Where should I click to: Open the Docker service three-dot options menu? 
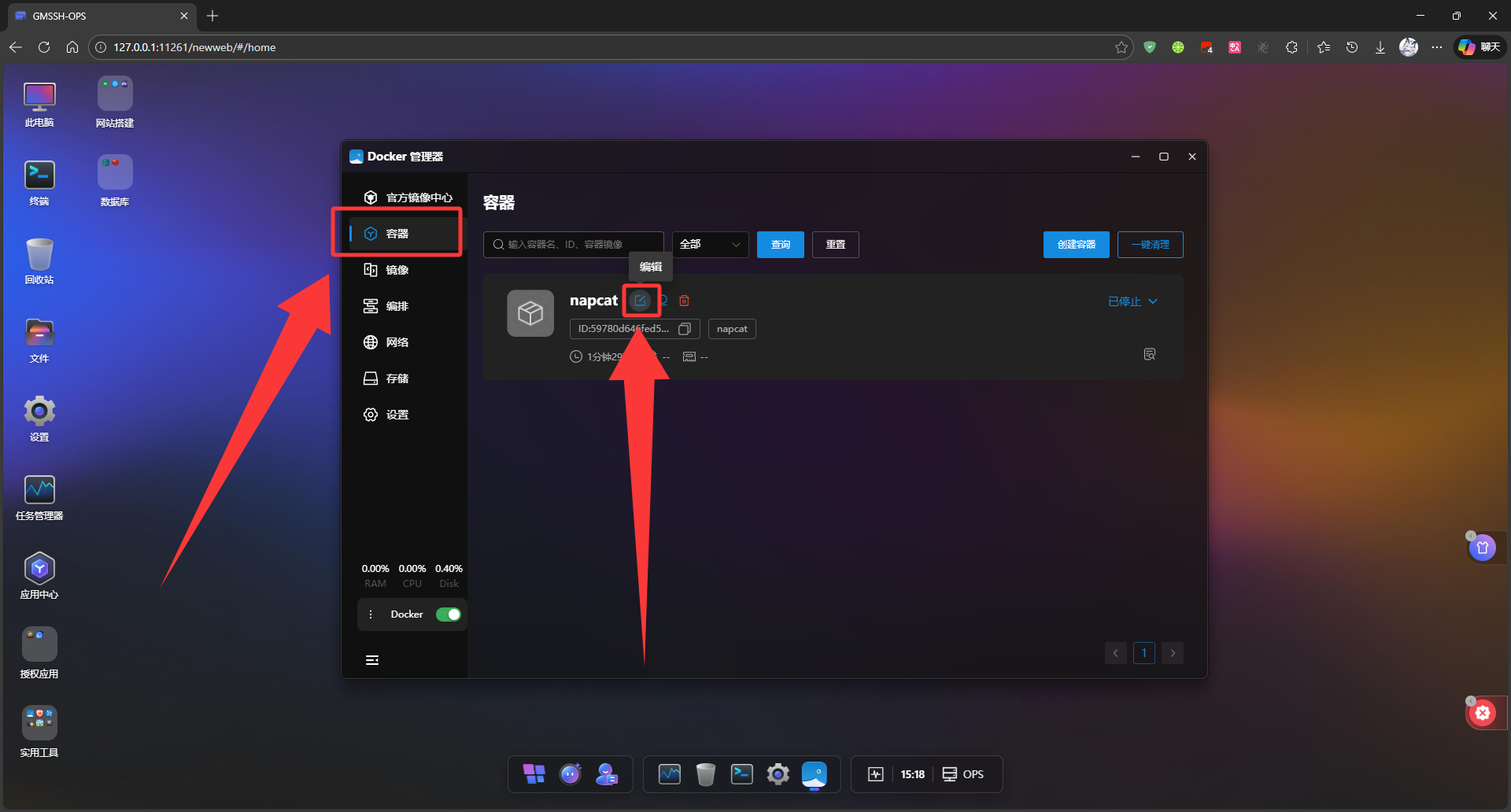371,615
